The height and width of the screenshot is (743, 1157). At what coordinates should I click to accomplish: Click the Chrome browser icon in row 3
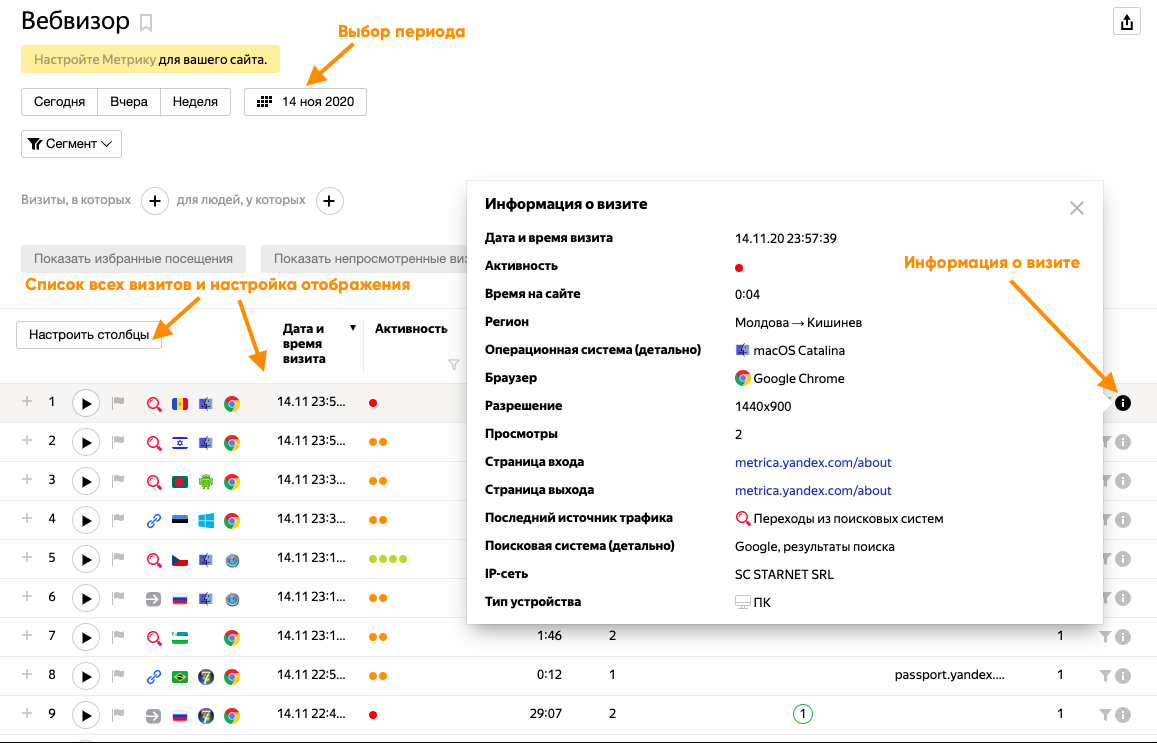[x=232, y=482]
